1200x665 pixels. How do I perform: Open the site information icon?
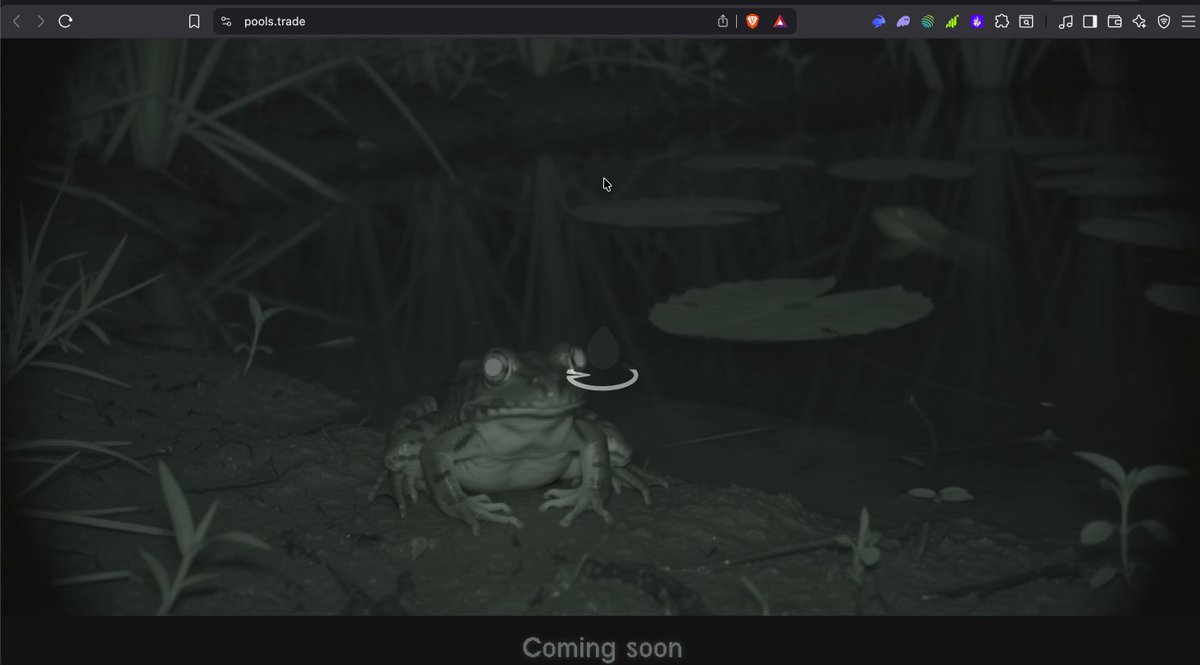[226, 21]
